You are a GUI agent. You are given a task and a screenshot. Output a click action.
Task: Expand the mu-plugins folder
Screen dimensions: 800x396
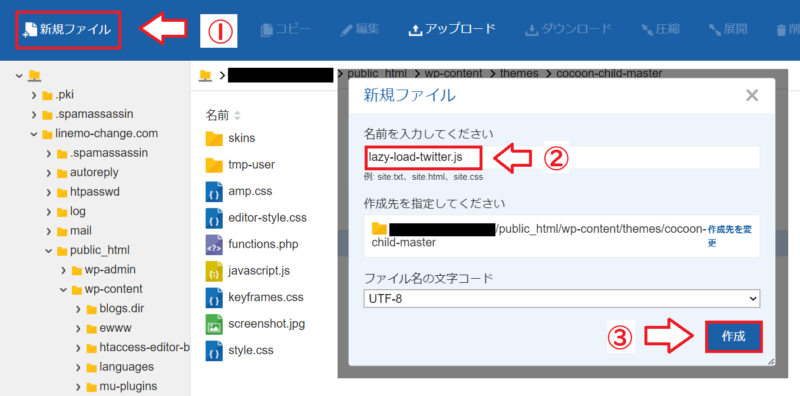[78, 387]
